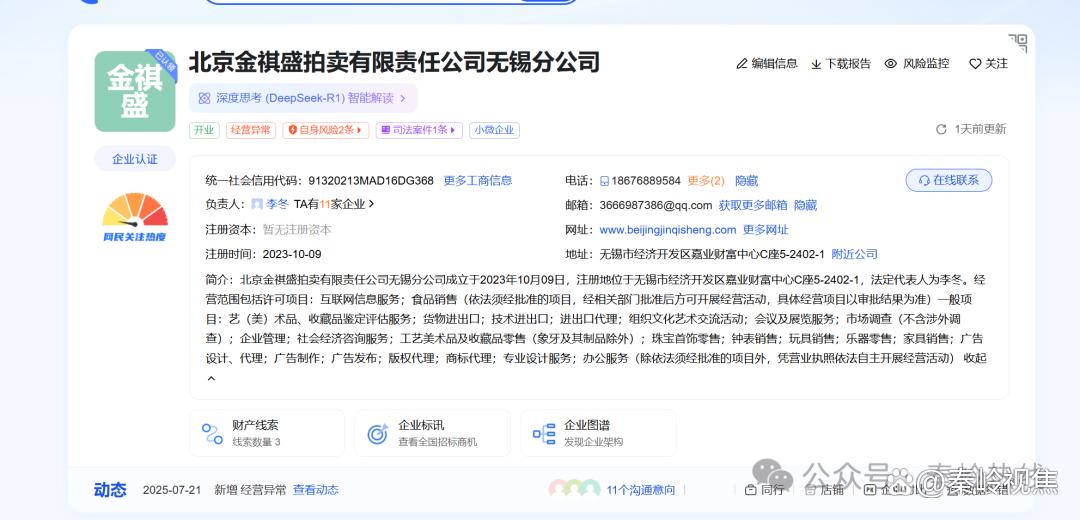Screen dimensions: 1080x520
Task: Open 财产线索 card
Action: tap(267, 433)
